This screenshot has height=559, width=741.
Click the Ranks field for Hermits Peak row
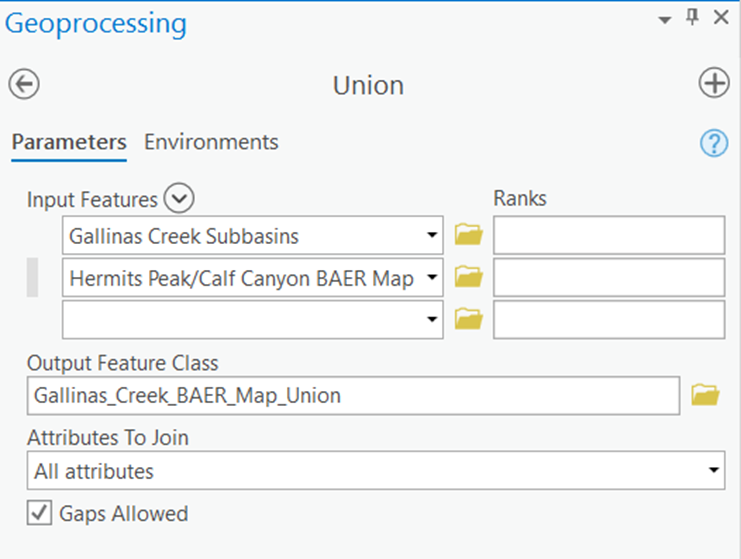608,279
